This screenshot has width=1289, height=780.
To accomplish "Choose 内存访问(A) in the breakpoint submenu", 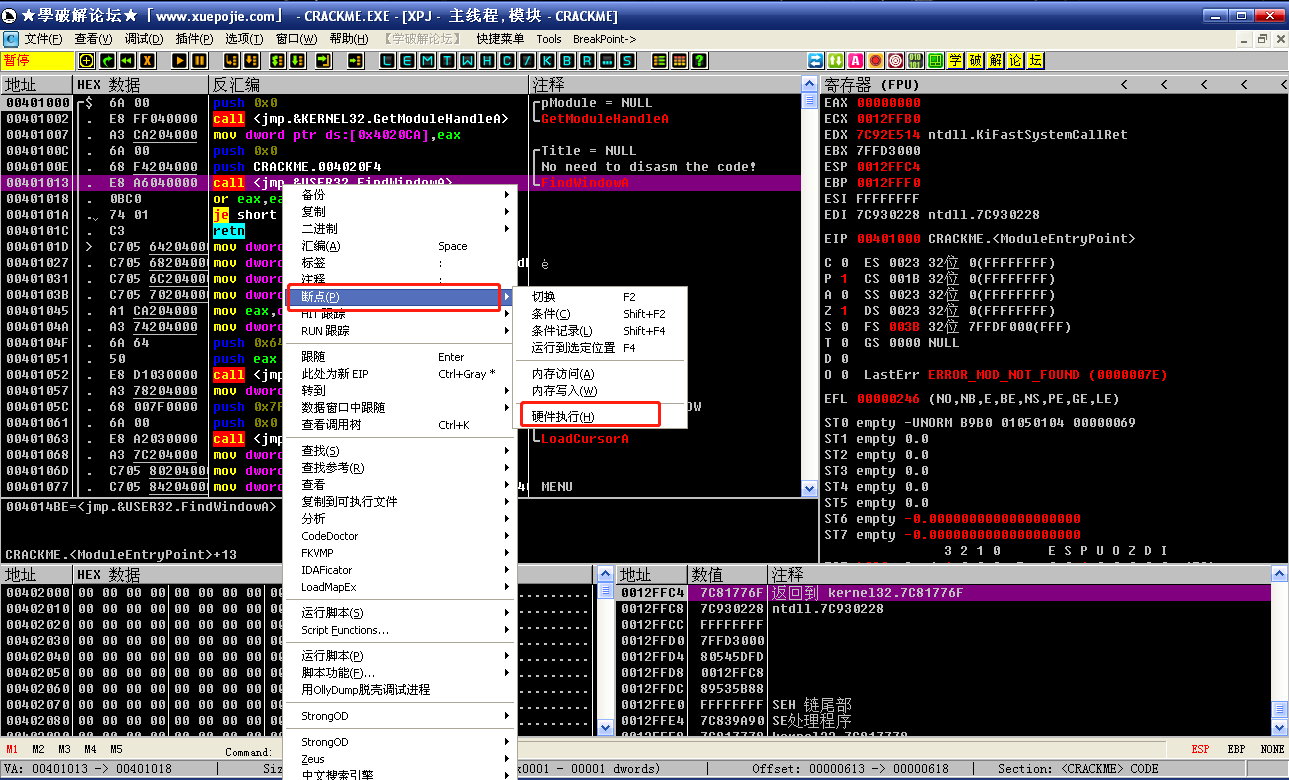I will pyautogui.click(x=600, y=374).
